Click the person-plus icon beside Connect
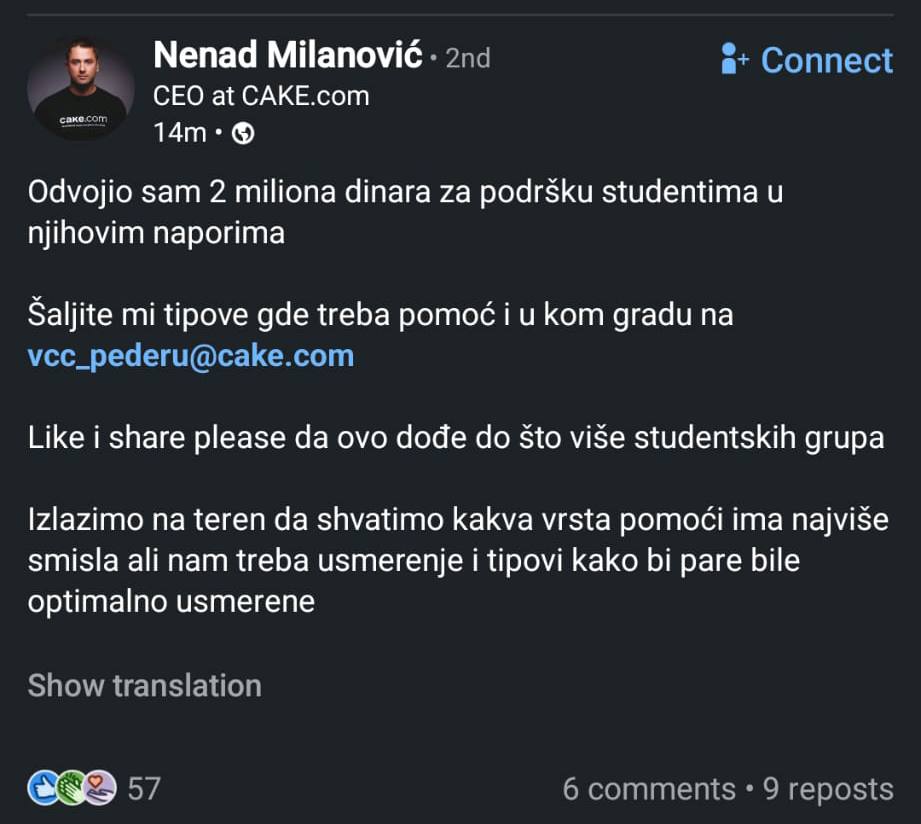The image size is (921, 824). tap(735, 60)
